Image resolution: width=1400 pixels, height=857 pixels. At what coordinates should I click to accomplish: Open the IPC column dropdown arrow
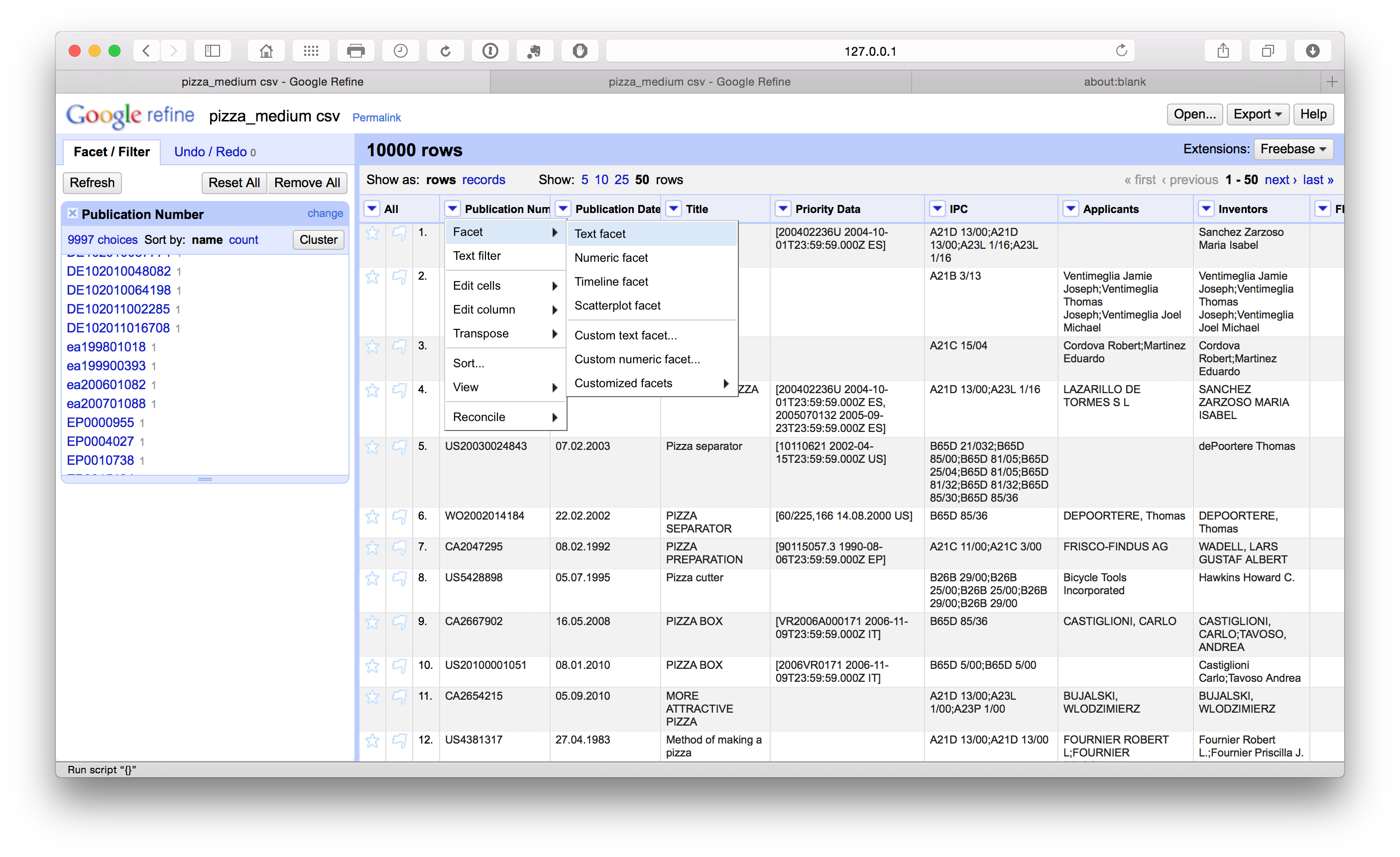(x=937, y=209)
